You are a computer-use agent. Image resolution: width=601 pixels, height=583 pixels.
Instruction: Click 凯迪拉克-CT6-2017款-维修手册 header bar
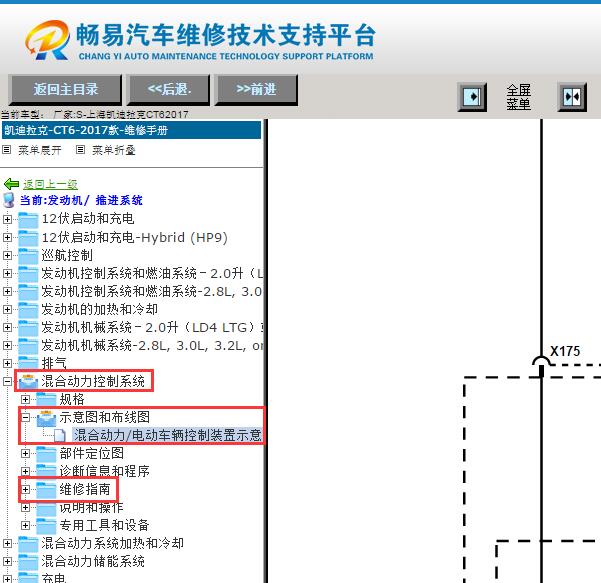(131, 130)
